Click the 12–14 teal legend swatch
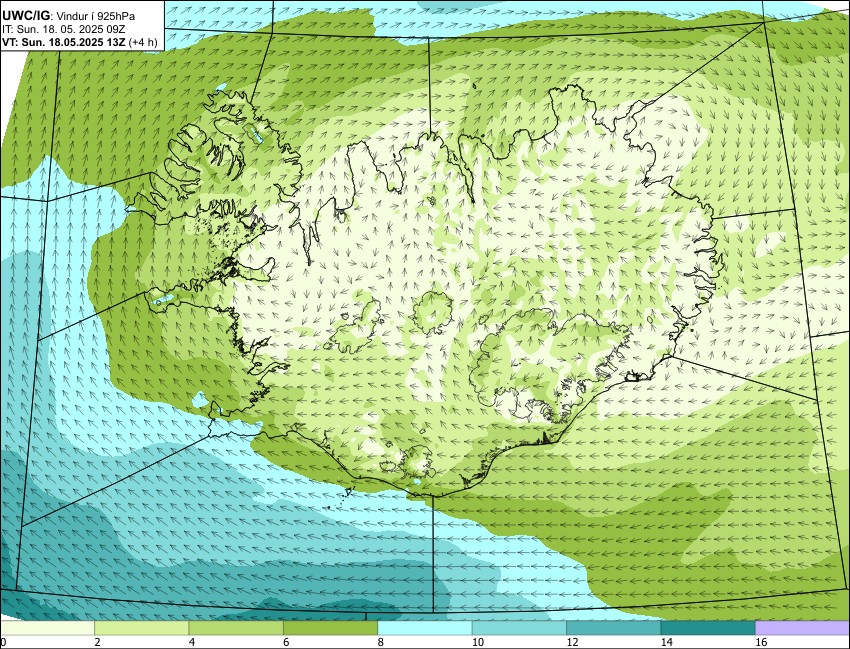Viewport: 850px width, 649px height. click(613, 628)
